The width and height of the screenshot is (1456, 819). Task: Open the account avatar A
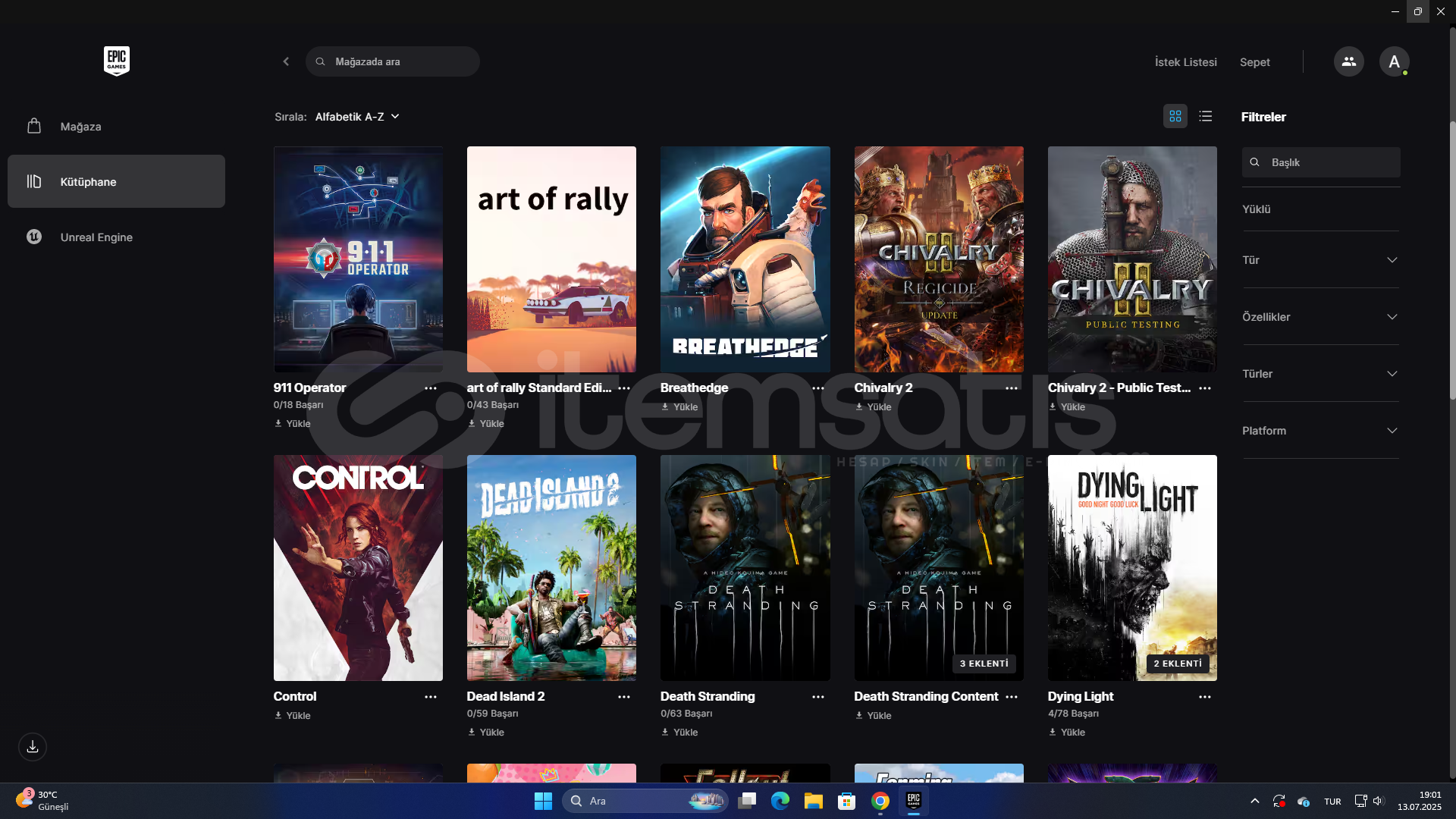pos(1394,61)
